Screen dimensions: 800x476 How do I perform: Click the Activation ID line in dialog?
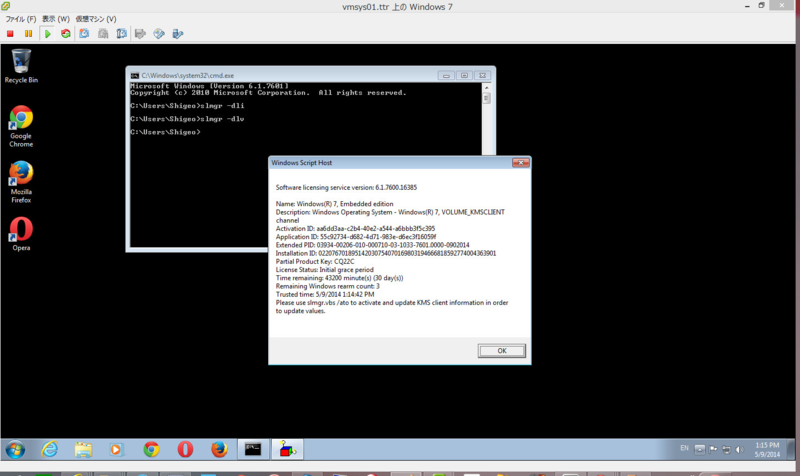355,229
